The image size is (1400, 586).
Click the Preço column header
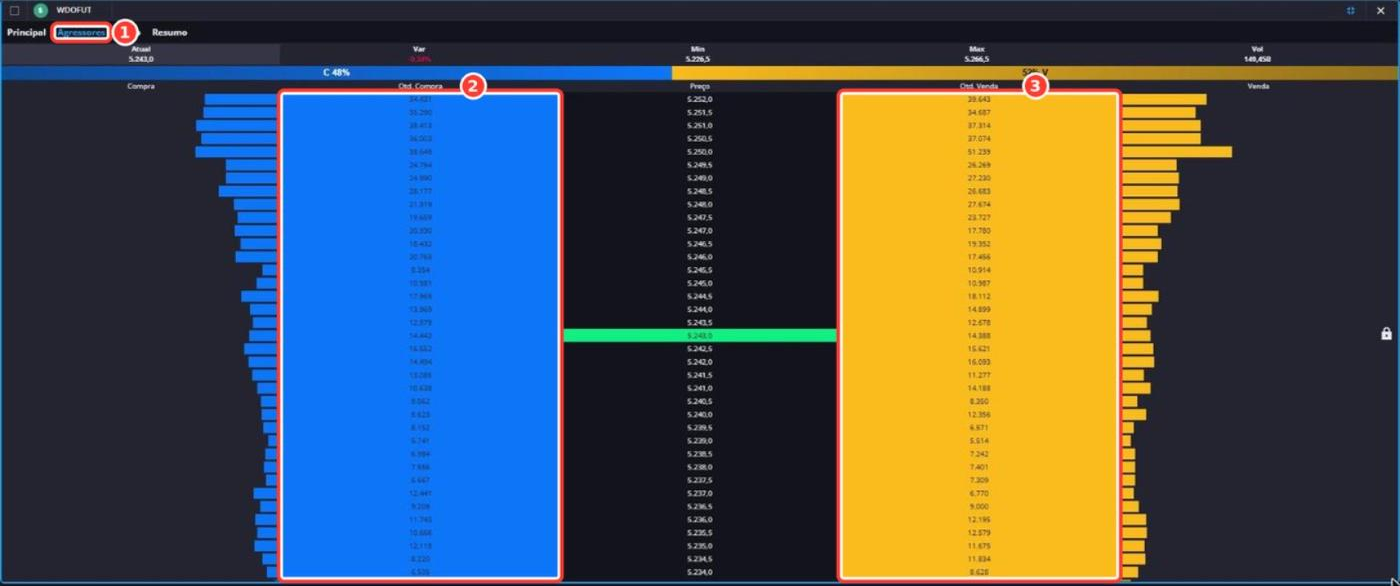coord(700,86)
